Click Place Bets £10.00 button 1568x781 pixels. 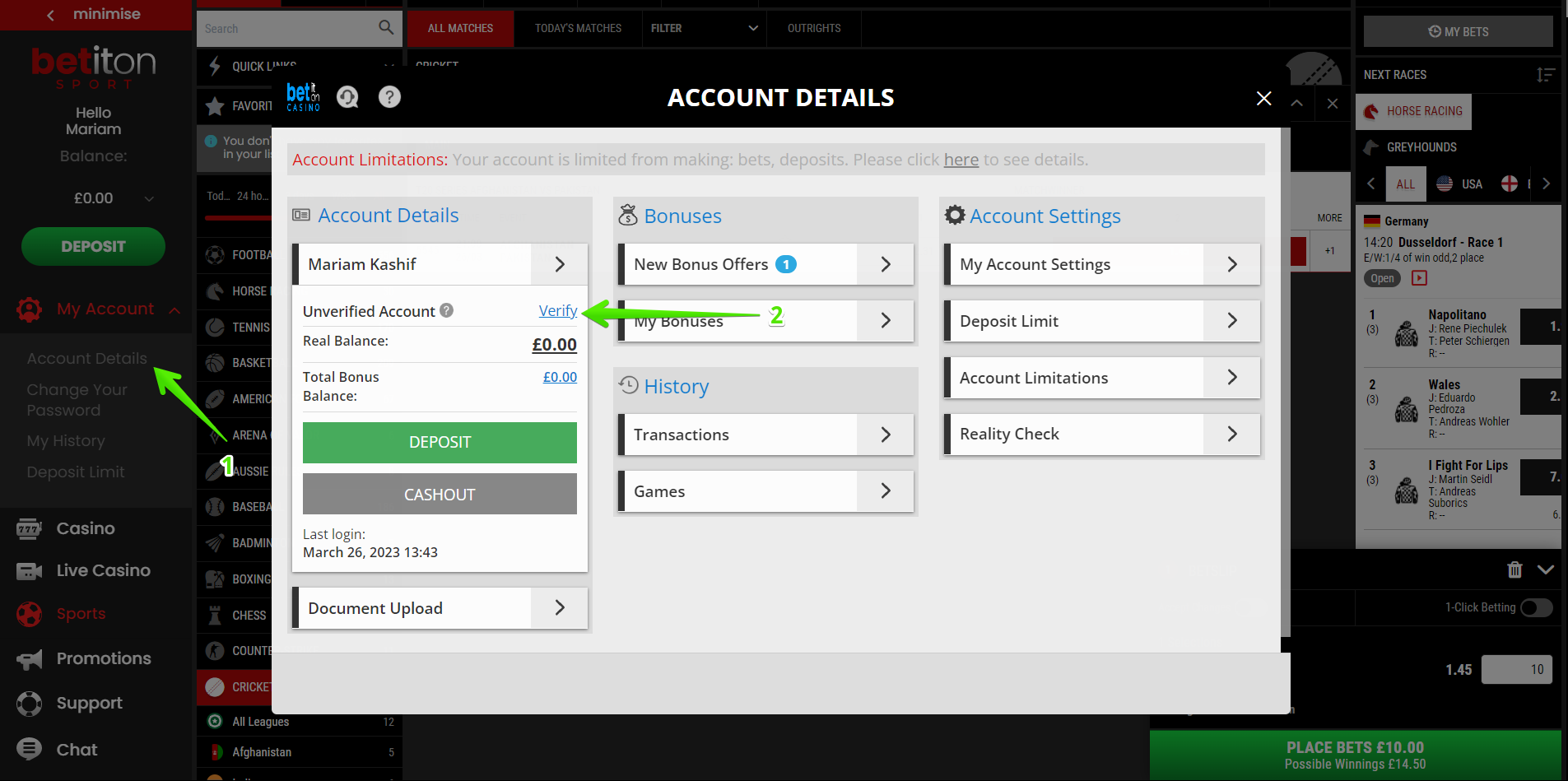(1355, 755)
